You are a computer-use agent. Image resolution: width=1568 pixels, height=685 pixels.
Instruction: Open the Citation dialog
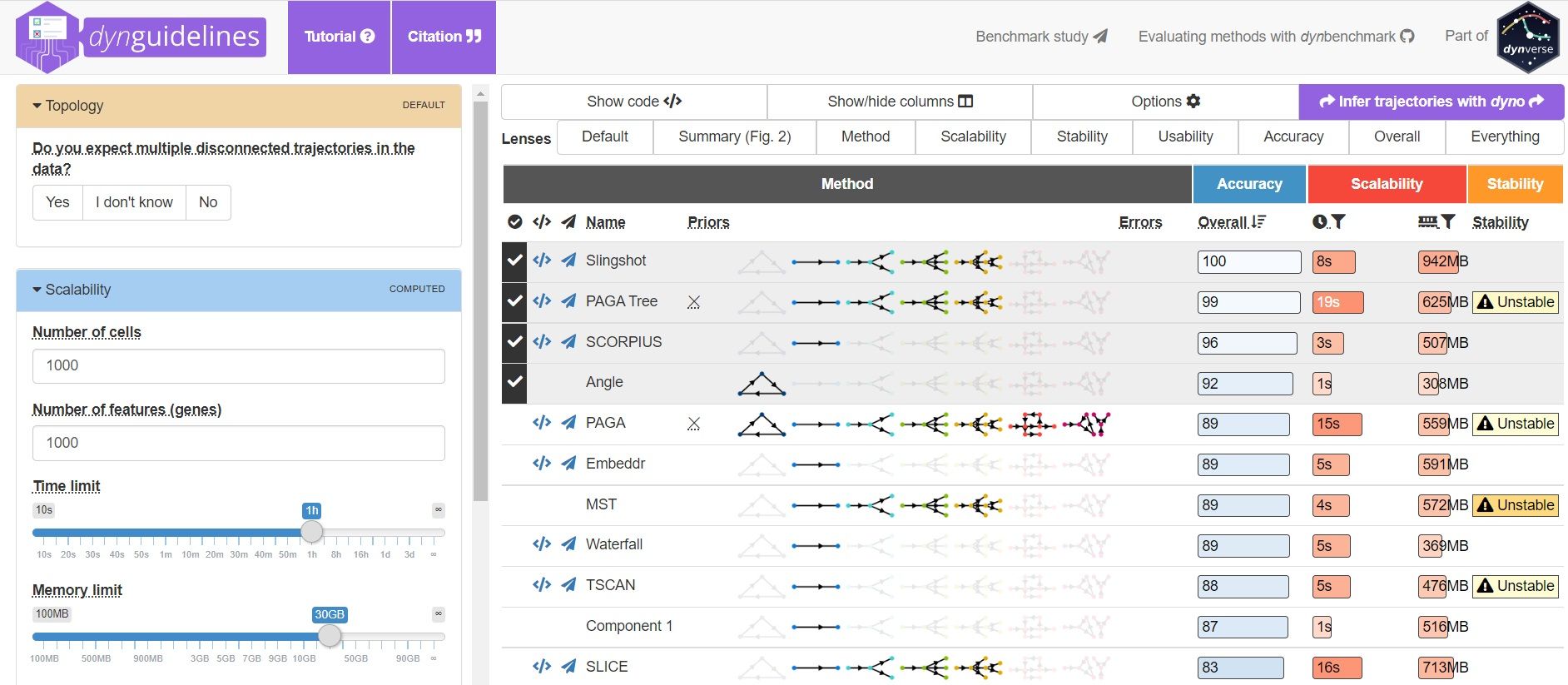[444, 37]
